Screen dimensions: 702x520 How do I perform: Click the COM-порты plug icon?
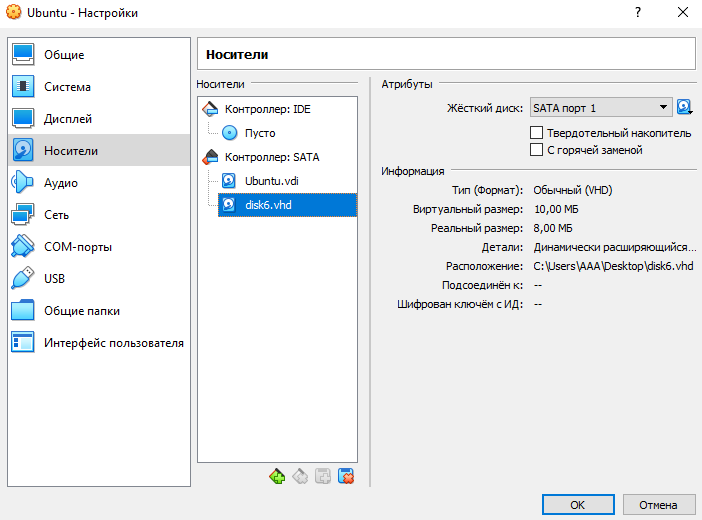[x=22, y=246]
